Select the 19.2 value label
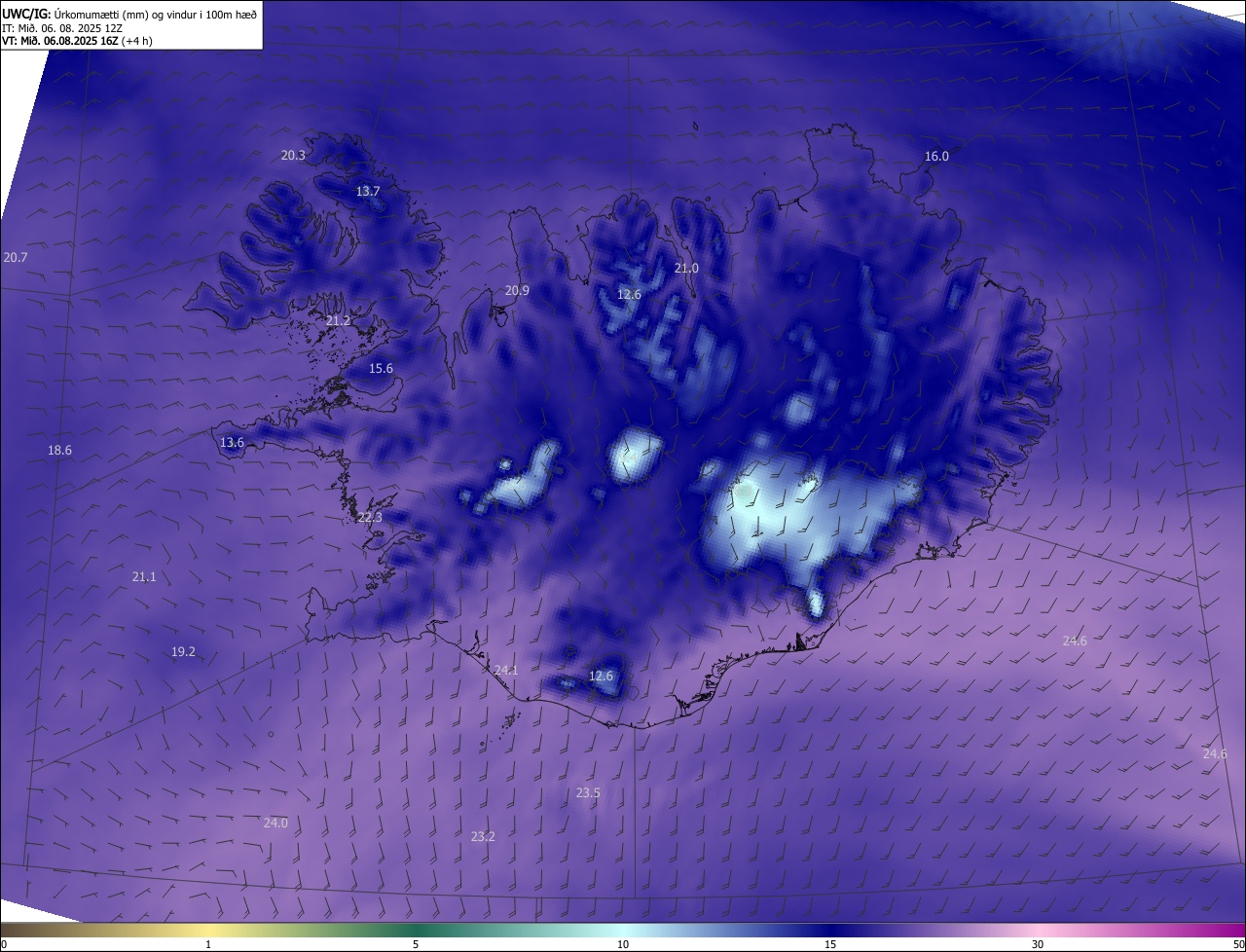The image size is (1246, 952). [184, 651]
